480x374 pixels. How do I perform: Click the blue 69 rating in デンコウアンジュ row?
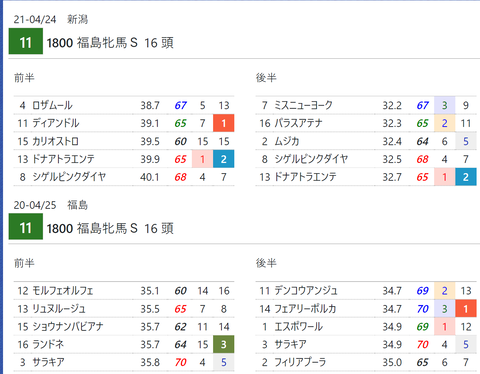tap(423, 291)
